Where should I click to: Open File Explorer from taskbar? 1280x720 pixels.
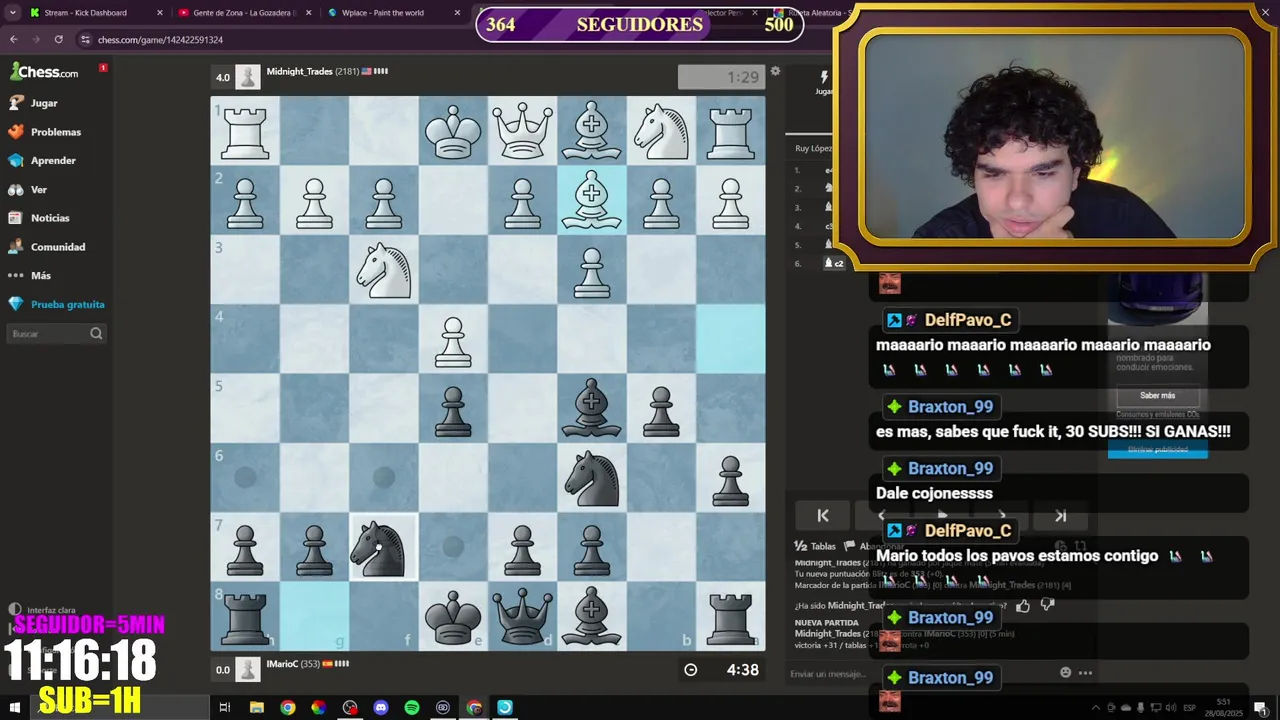pos(256,707)
